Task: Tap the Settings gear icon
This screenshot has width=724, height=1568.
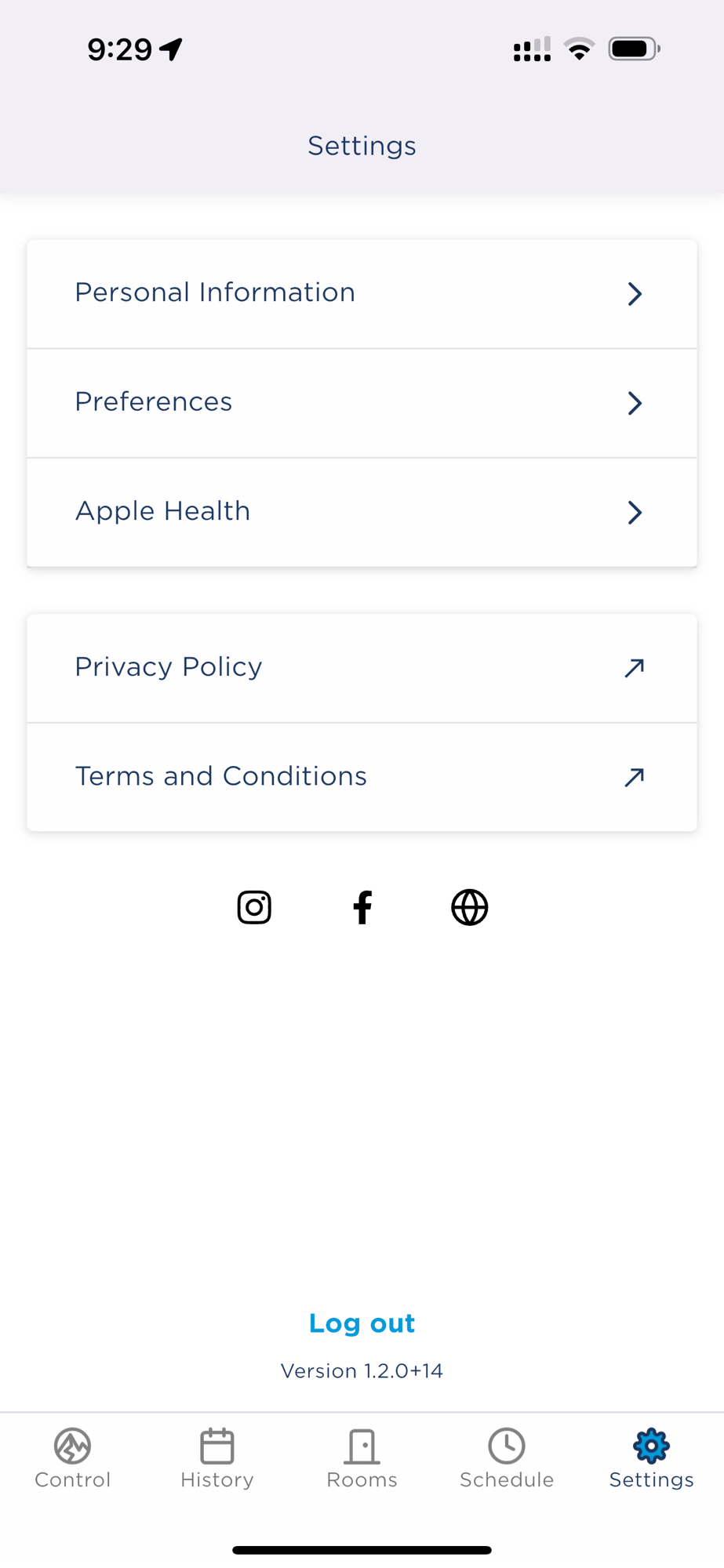Action: tap(651, 1446)
